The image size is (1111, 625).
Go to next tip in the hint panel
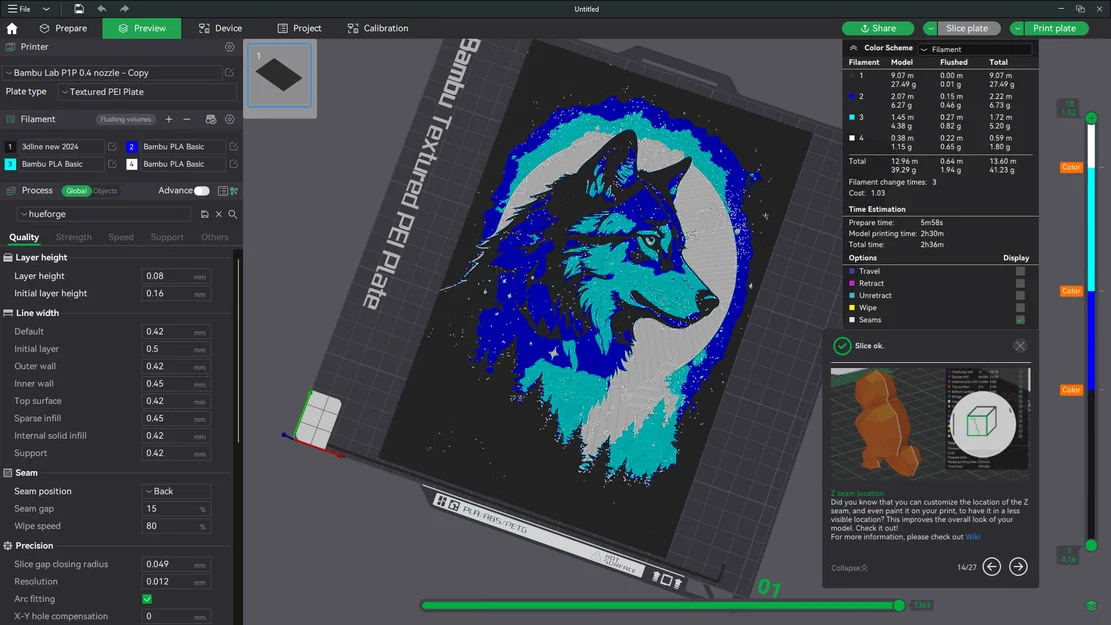click(x=1018, y=566)
